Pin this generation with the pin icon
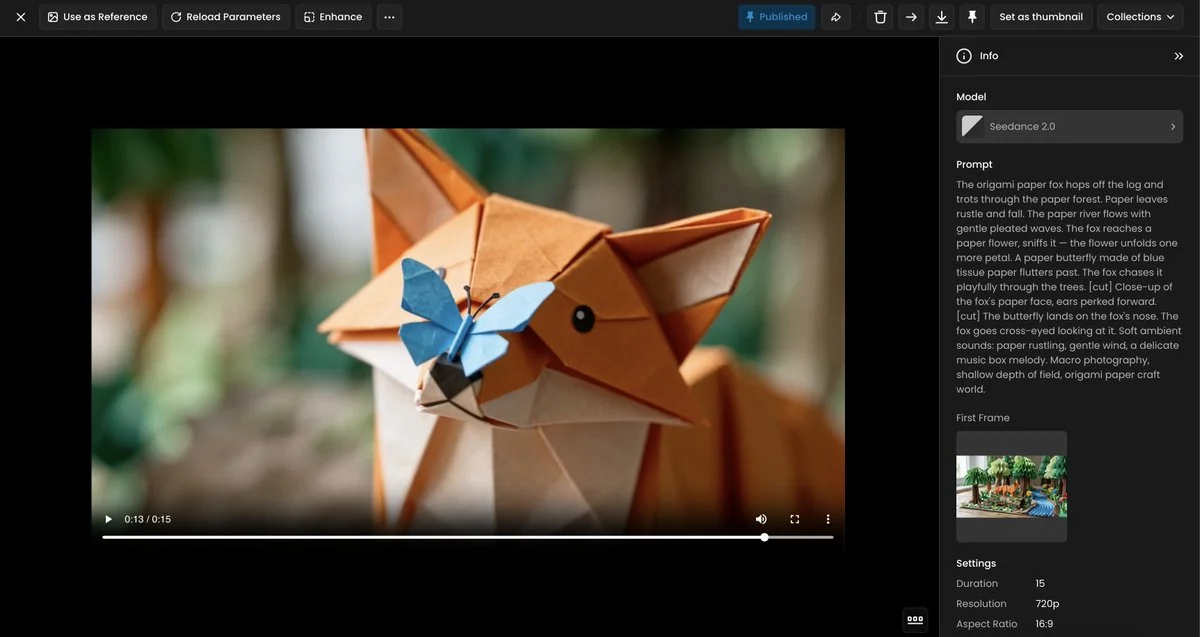 click(970, 16)
